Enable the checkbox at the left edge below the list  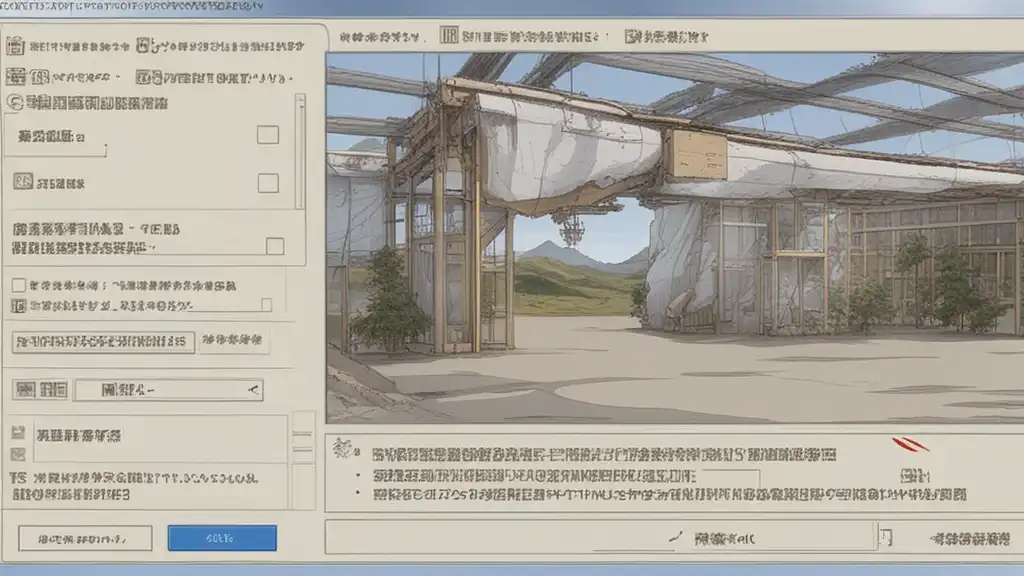pos(18,285)
